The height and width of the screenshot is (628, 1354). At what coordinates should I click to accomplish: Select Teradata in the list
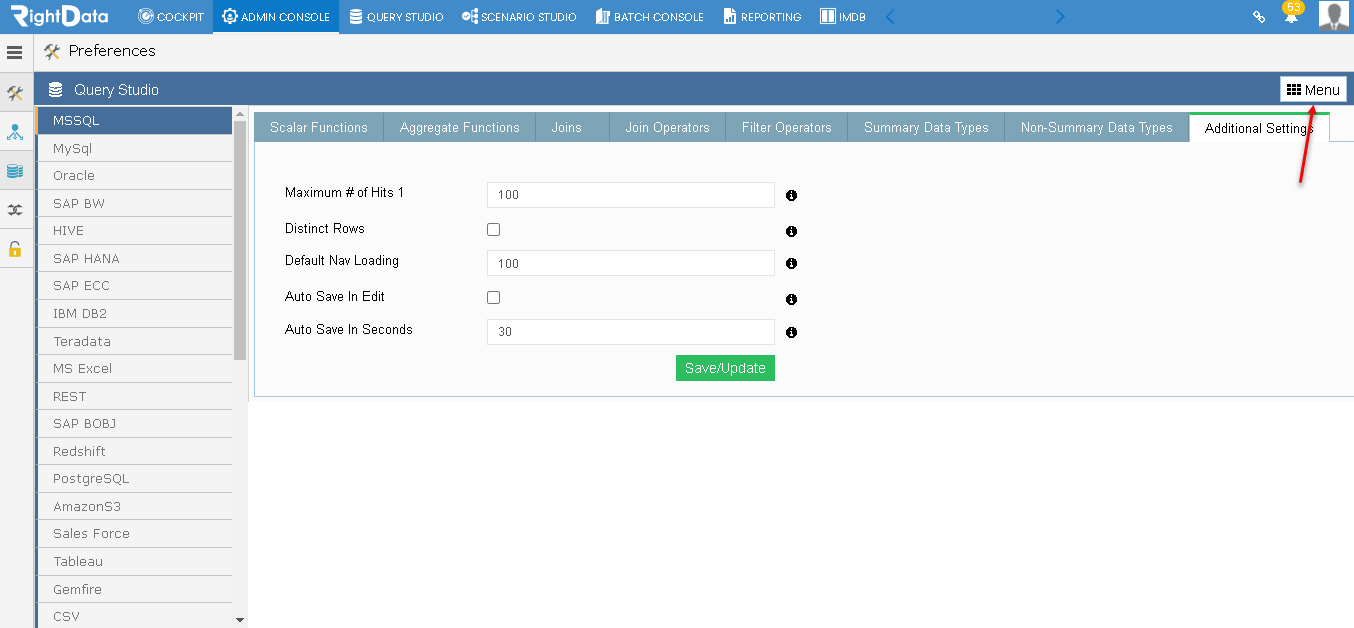(x=134, y=341)
